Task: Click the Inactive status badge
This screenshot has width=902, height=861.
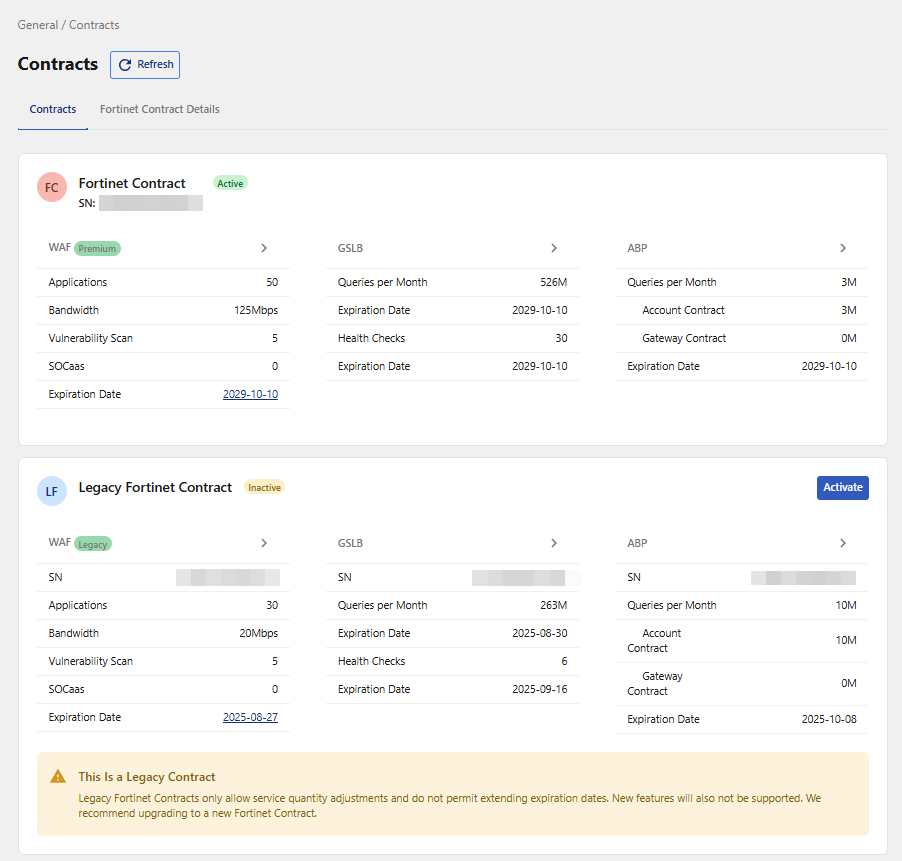Action: 265,488
